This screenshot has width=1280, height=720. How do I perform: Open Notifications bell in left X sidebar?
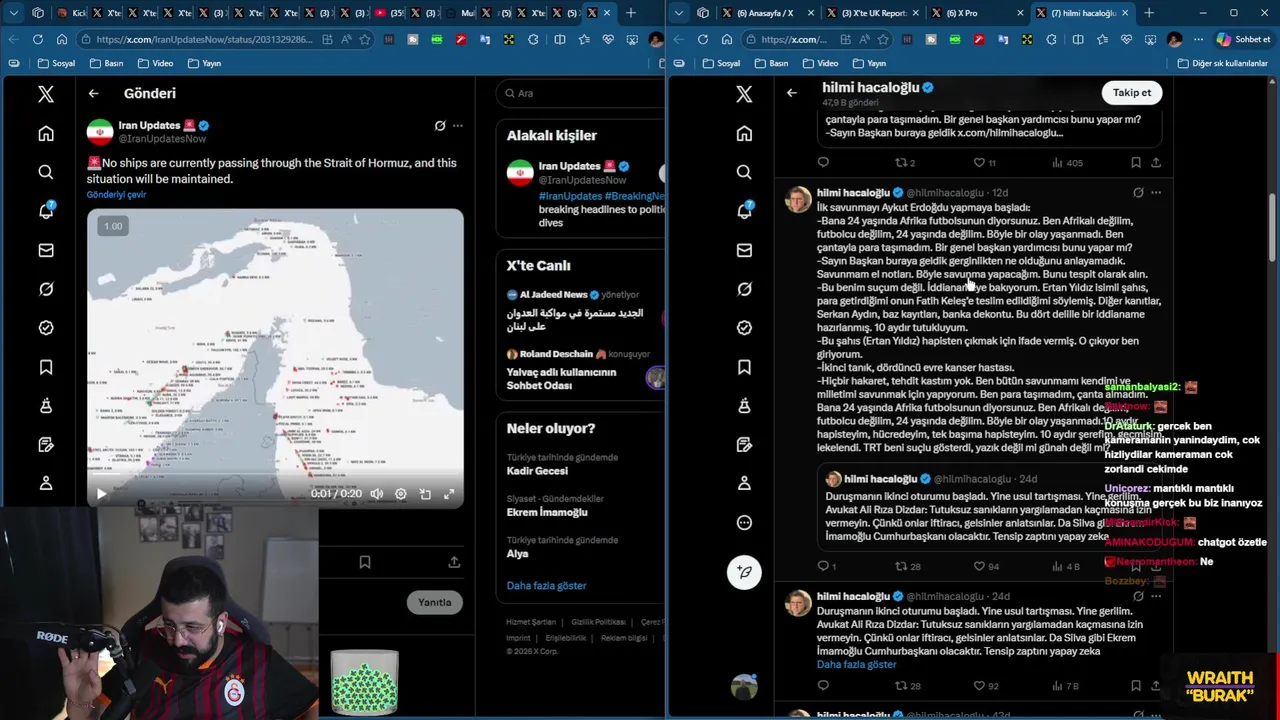(45, 211)
